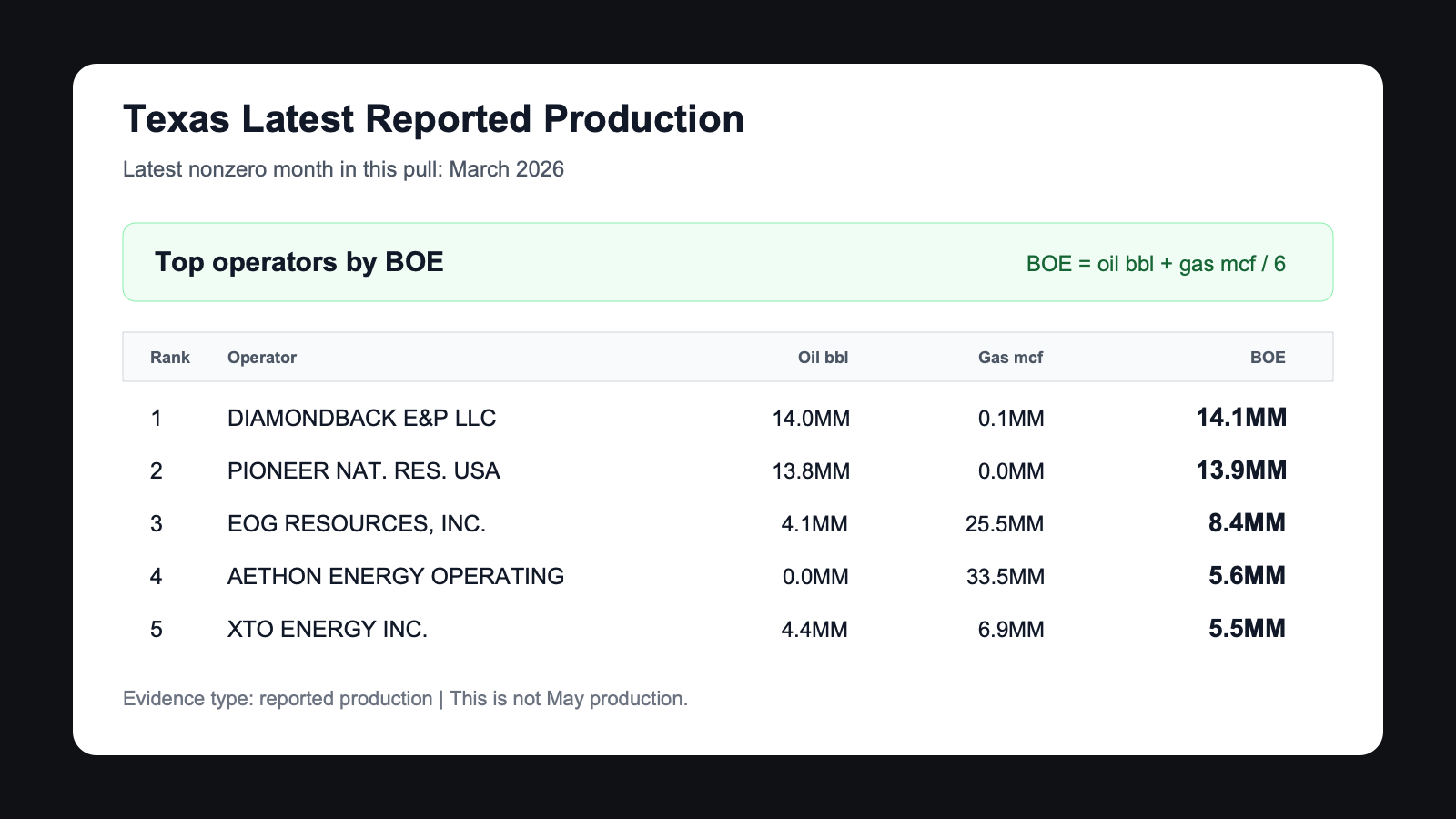Click rank number 3 in EOG row

(157, 524)
